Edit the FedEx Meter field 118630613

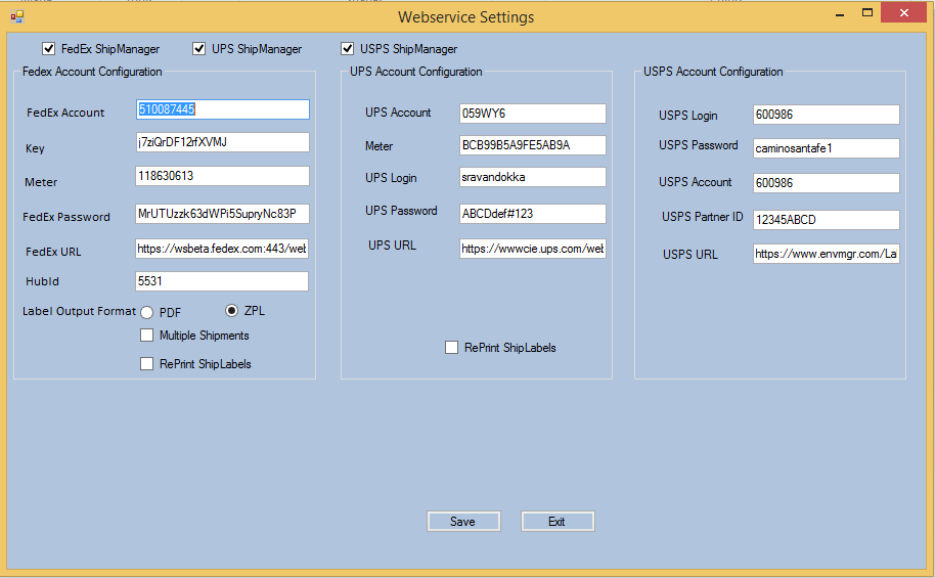(x=222, y=176)
